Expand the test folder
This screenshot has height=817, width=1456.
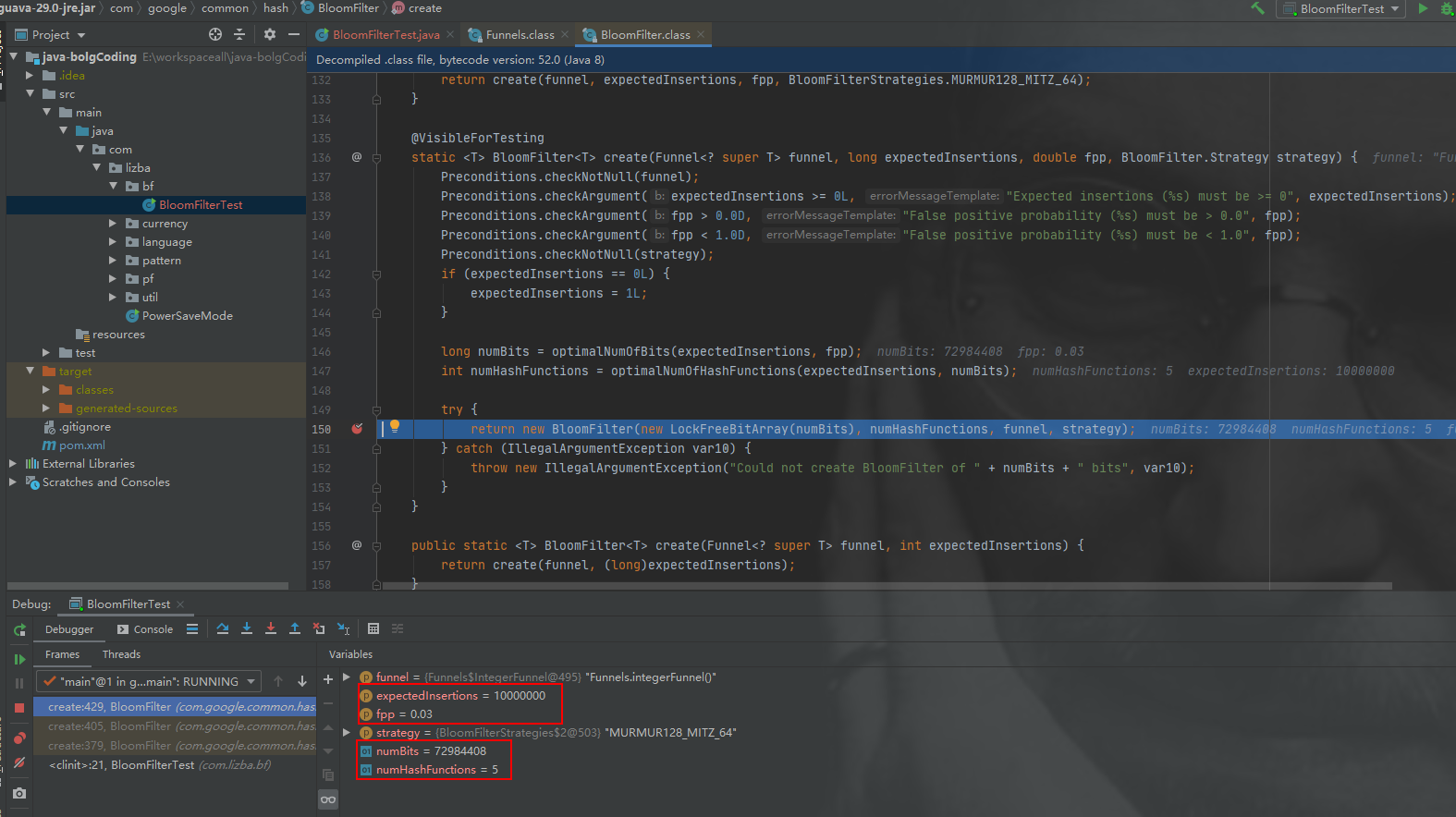tap(46, 353)
